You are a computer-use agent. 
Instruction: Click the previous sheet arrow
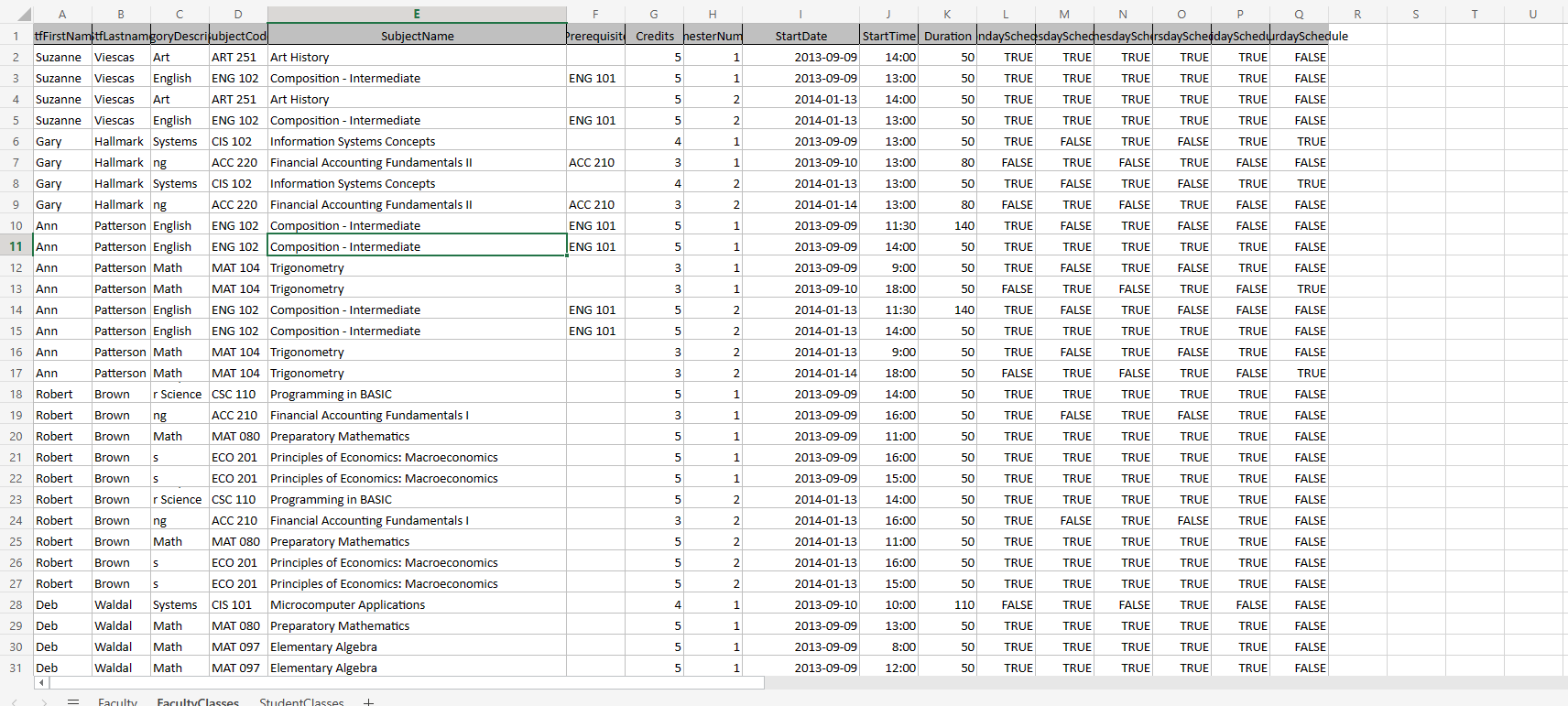[x=14, y=701]
